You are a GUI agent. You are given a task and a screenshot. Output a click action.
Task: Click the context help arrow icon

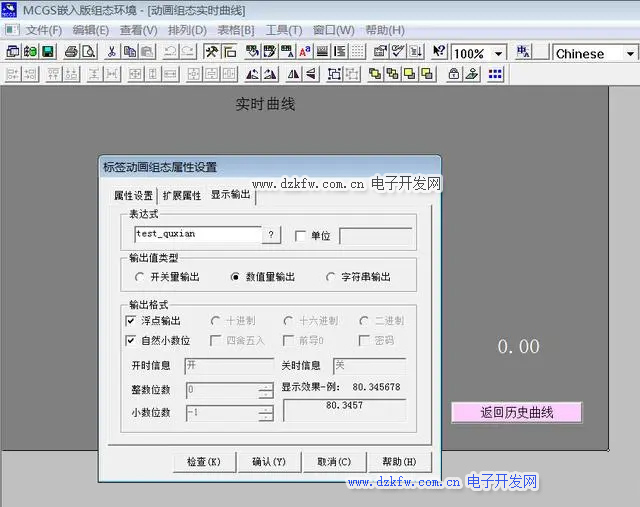436,52
